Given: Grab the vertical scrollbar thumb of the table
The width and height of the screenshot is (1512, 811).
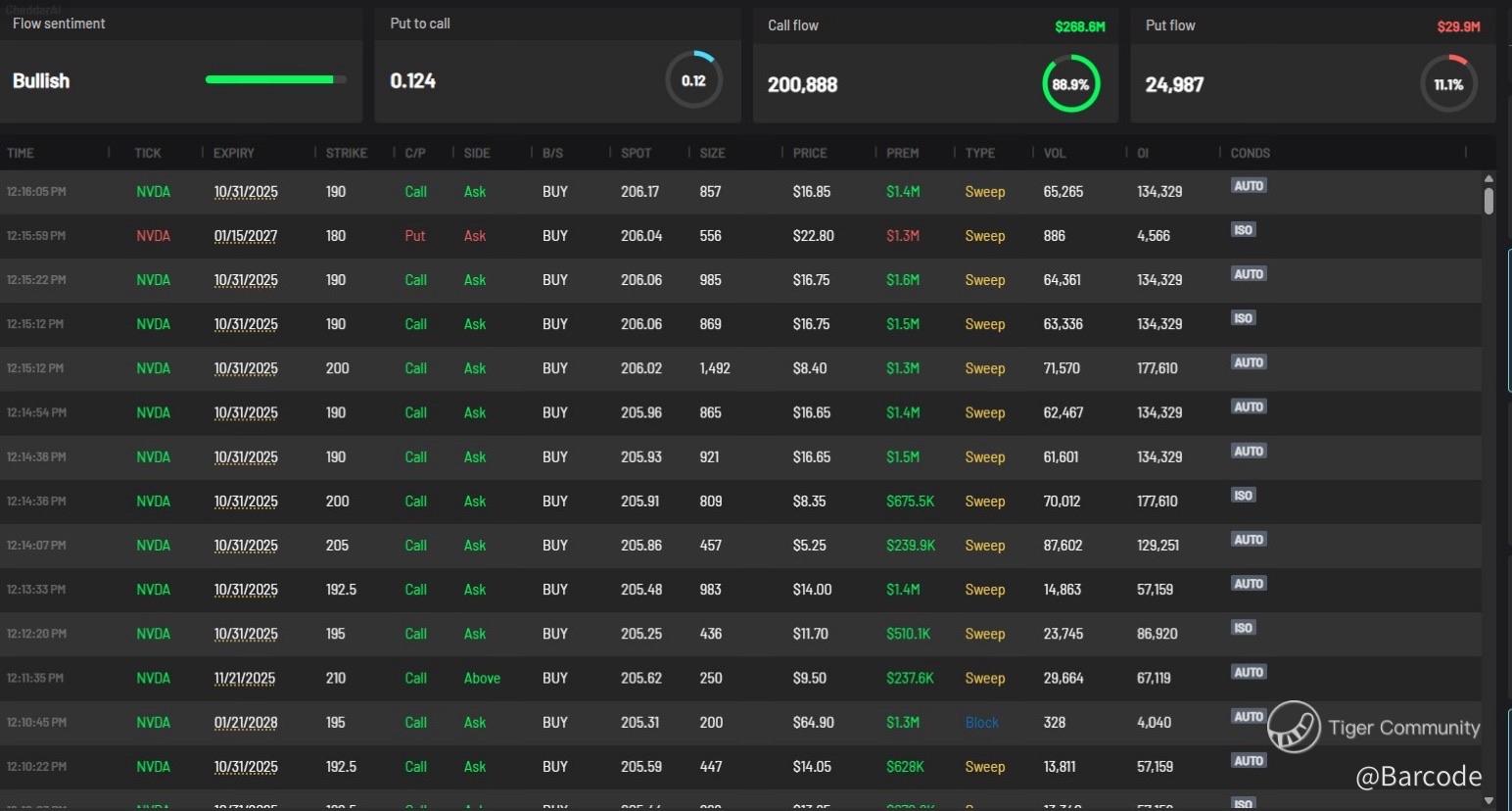Looking at the screenshot, I should tap(1488, 201).
